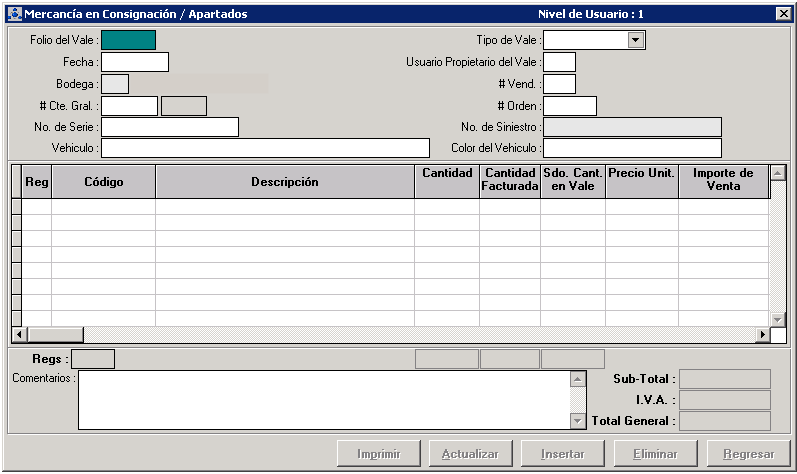The width and height of the screenshot is (797, 474).
Task: Click the # Vend. input field
Action: 559,84
